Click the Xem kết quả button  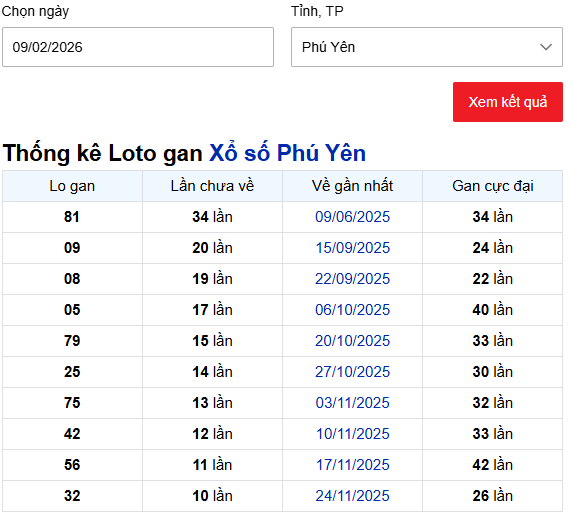point(508,102)
